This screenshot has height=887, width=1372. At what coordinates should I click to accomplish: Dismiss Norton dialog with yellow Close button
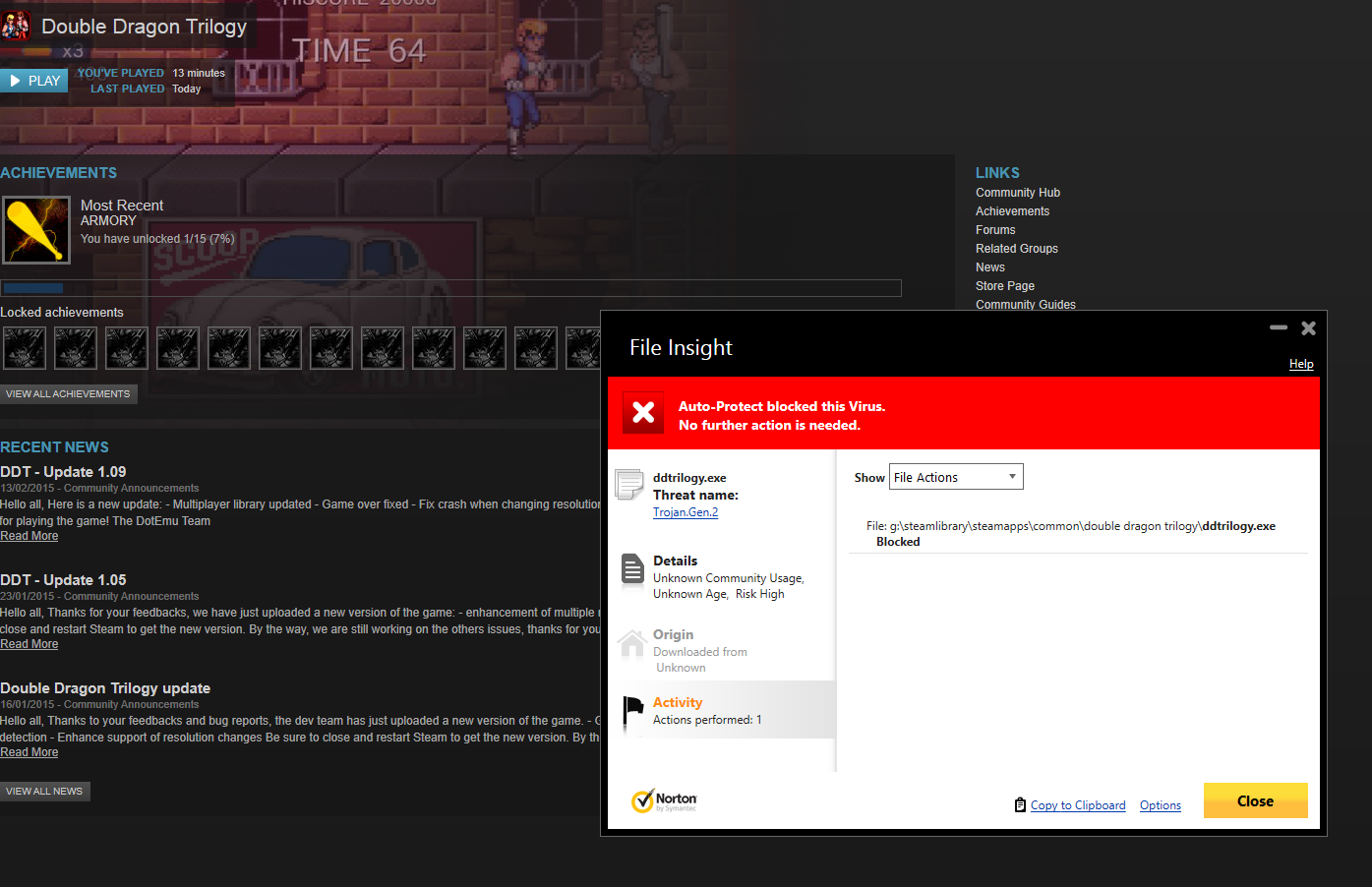coord(1255,800)
